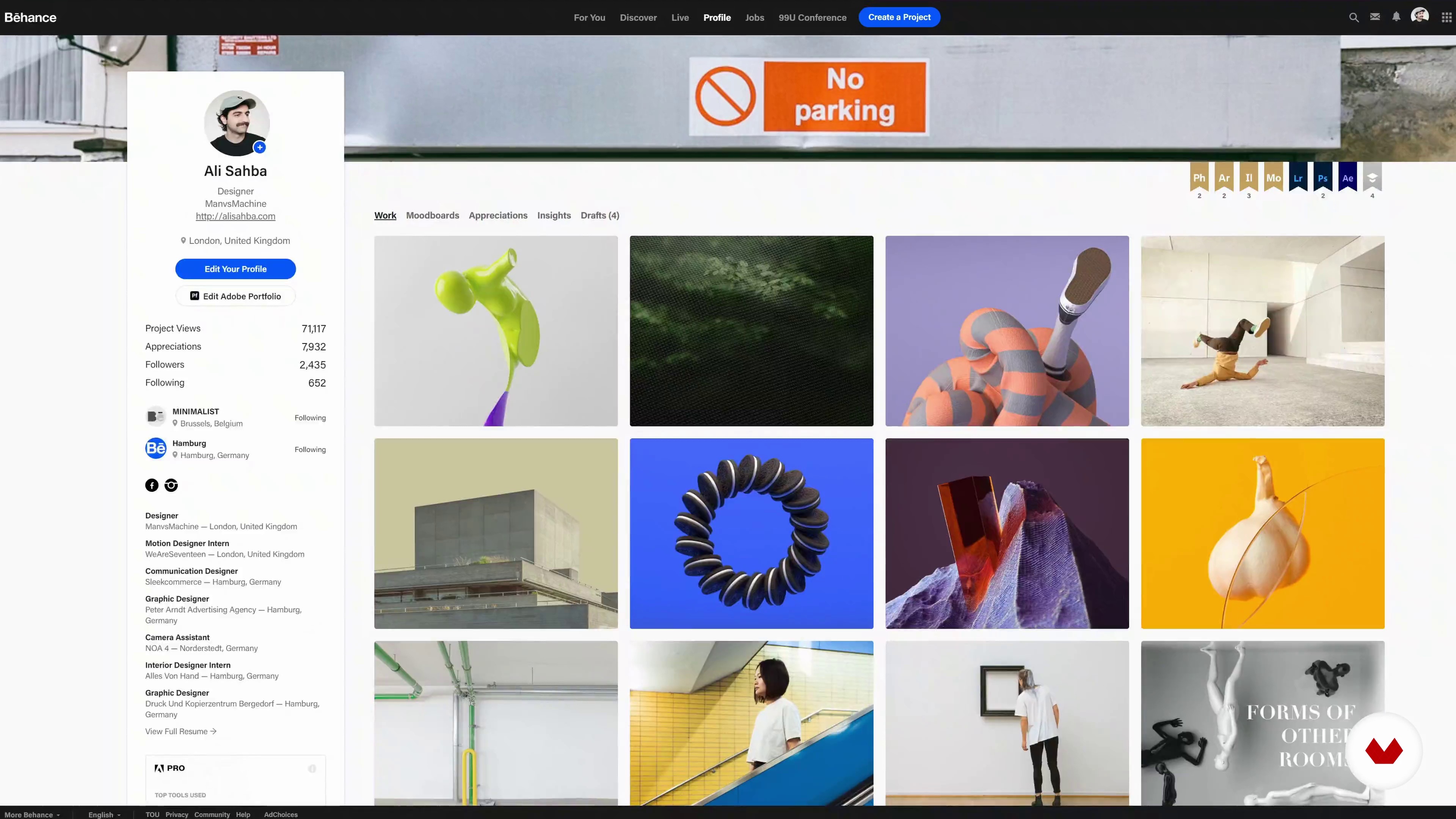Click the Behance logo
The image size is (1456, 819).
(x=30, y=17)
